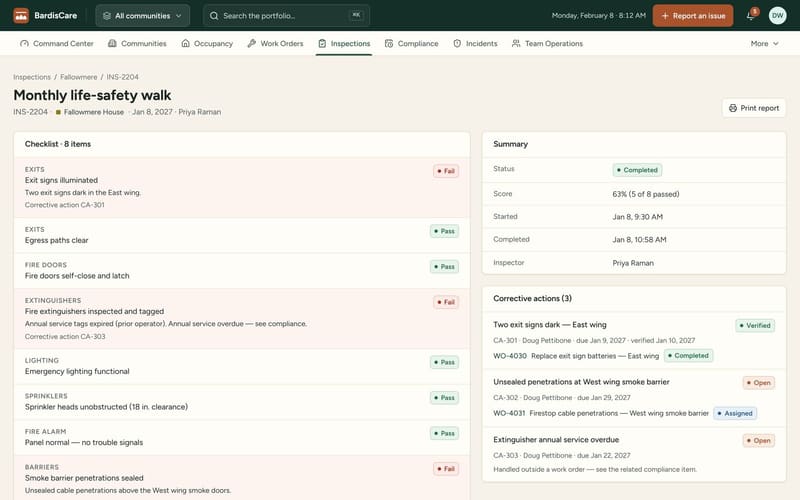Image resolution: width=800 pixels, height=500 pixels.
Task: Click the plus icon on Report an issue
Action: point(665,16)
